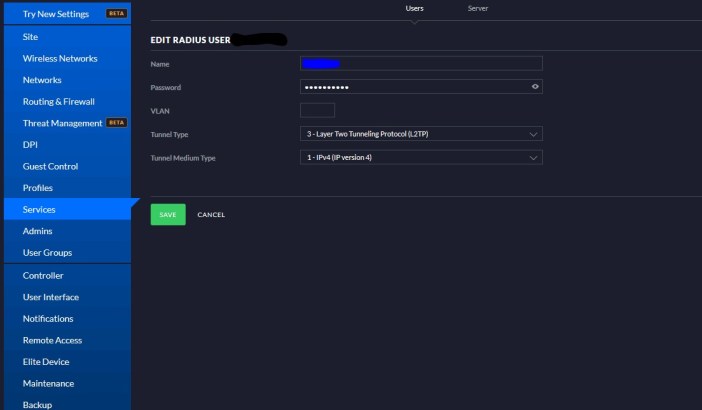Viewport: 702px width, 410px height.
Task: Click the VLAN input field
Action: 317,110
